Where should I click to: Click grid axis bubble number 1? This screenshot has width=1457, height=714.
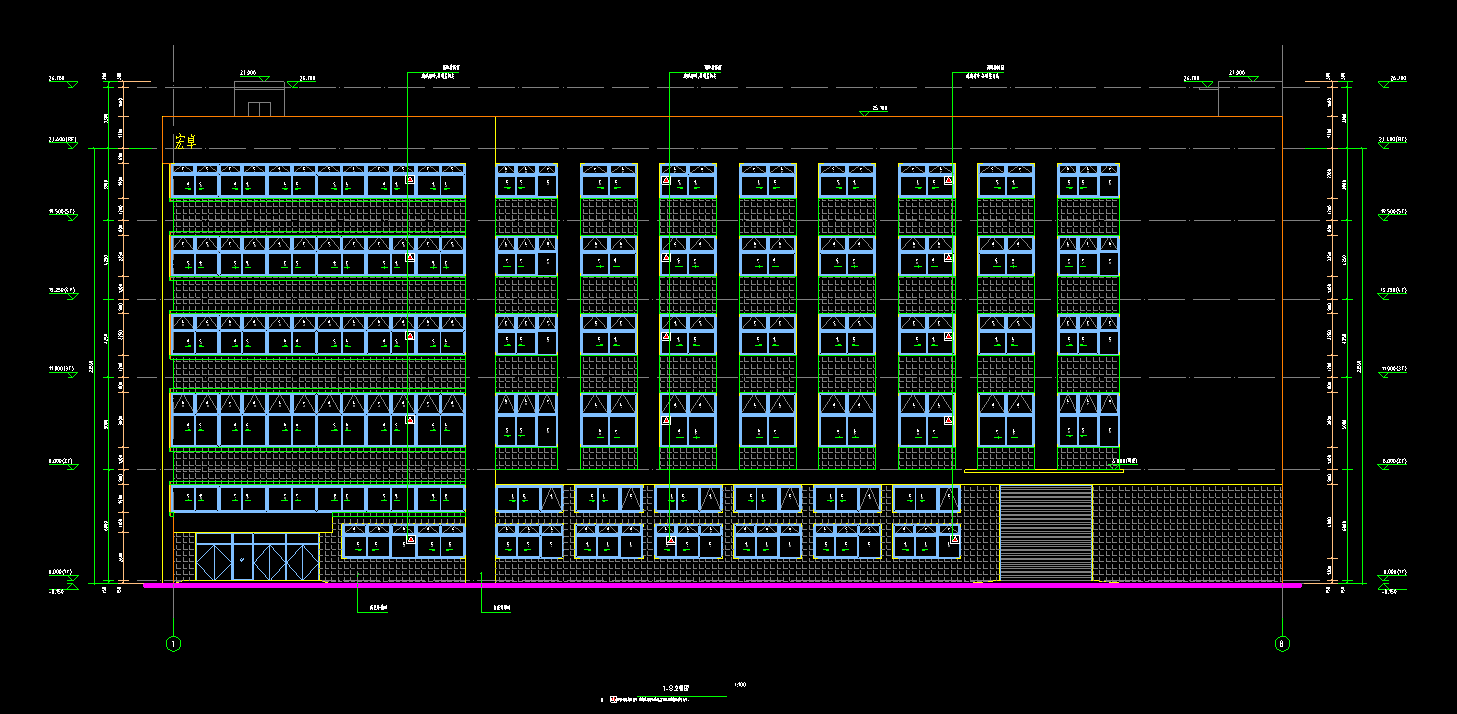coord(173,644)
